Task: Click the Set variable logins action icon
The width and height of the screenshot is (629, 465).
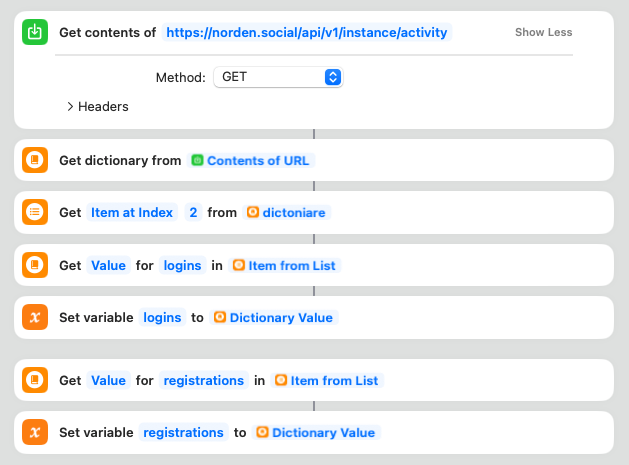Action: coord(35,317)
